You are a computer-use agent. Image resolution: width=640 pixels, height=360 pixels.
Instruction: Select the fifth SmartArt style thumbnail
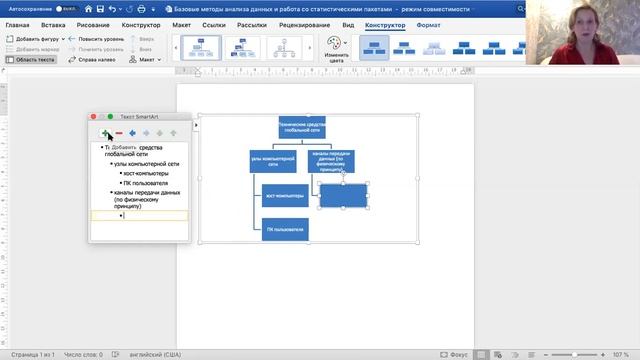tap(494, 48)
